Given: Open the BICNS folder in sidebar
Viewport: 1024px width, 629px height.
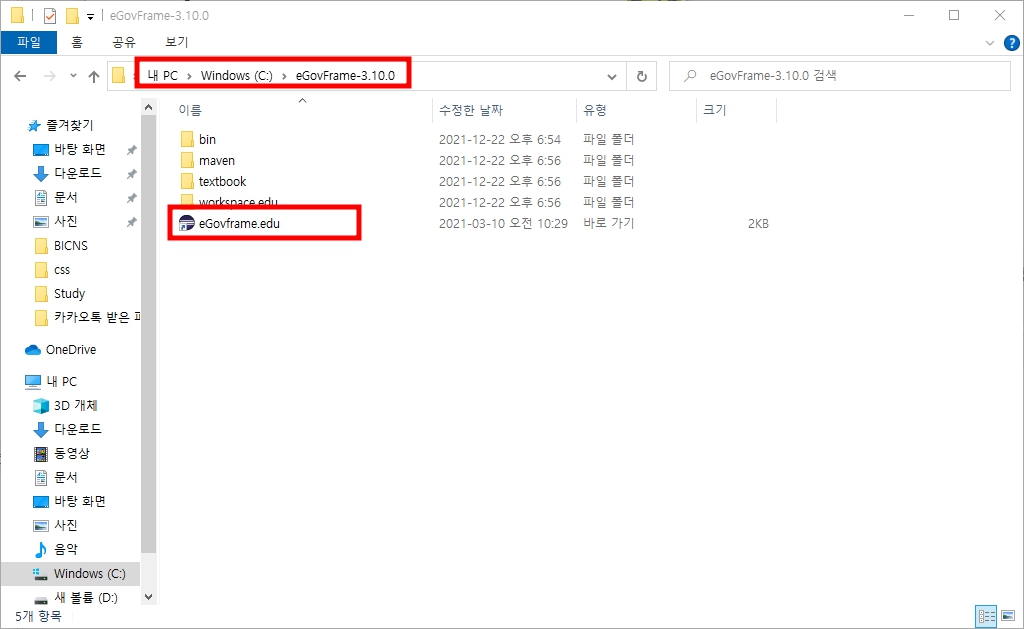Looking at the screenshot, I should click(71, 246).
